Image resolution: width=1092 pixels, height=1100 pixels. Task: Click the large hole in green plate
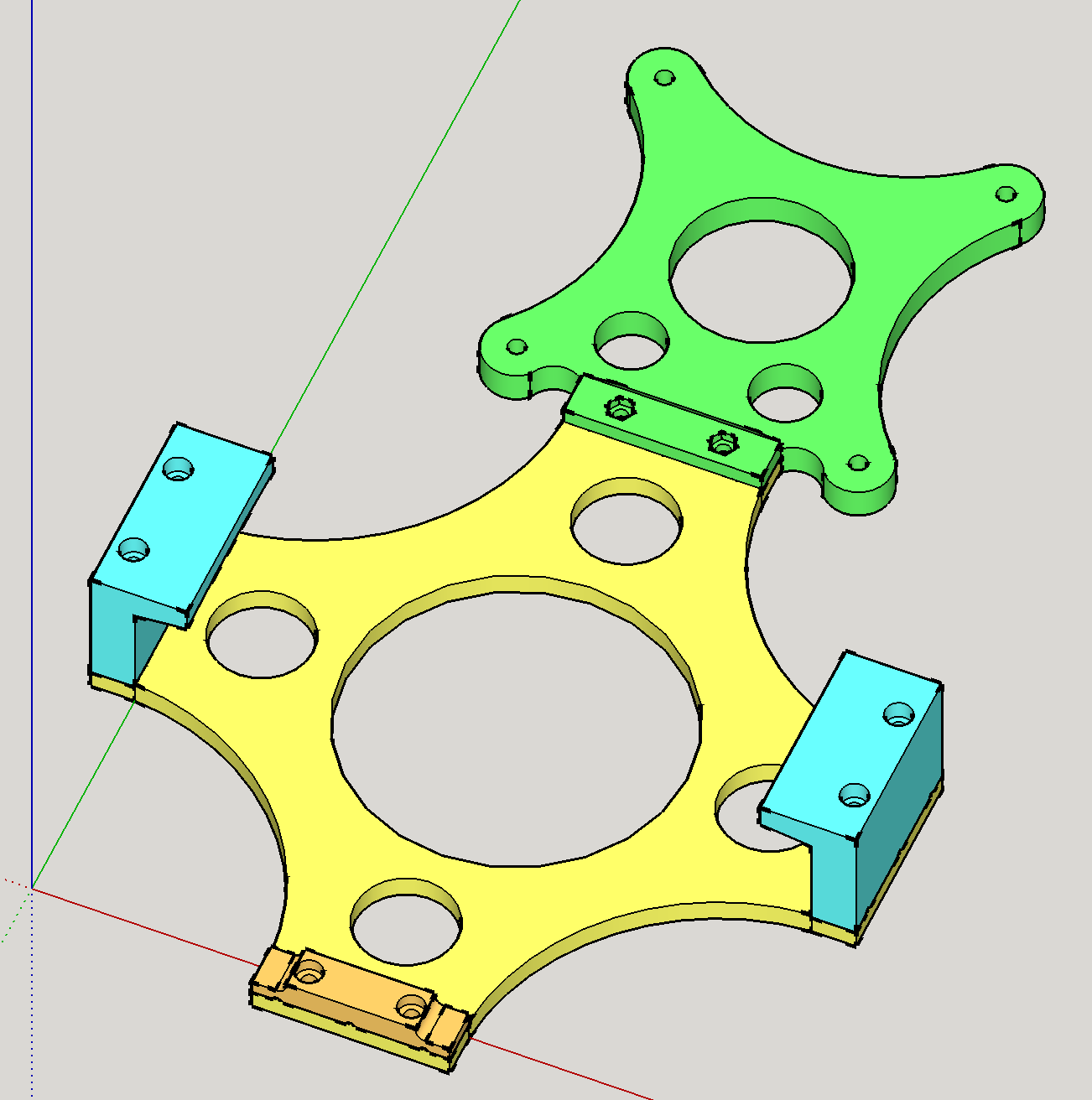click(x=762, y=271)
